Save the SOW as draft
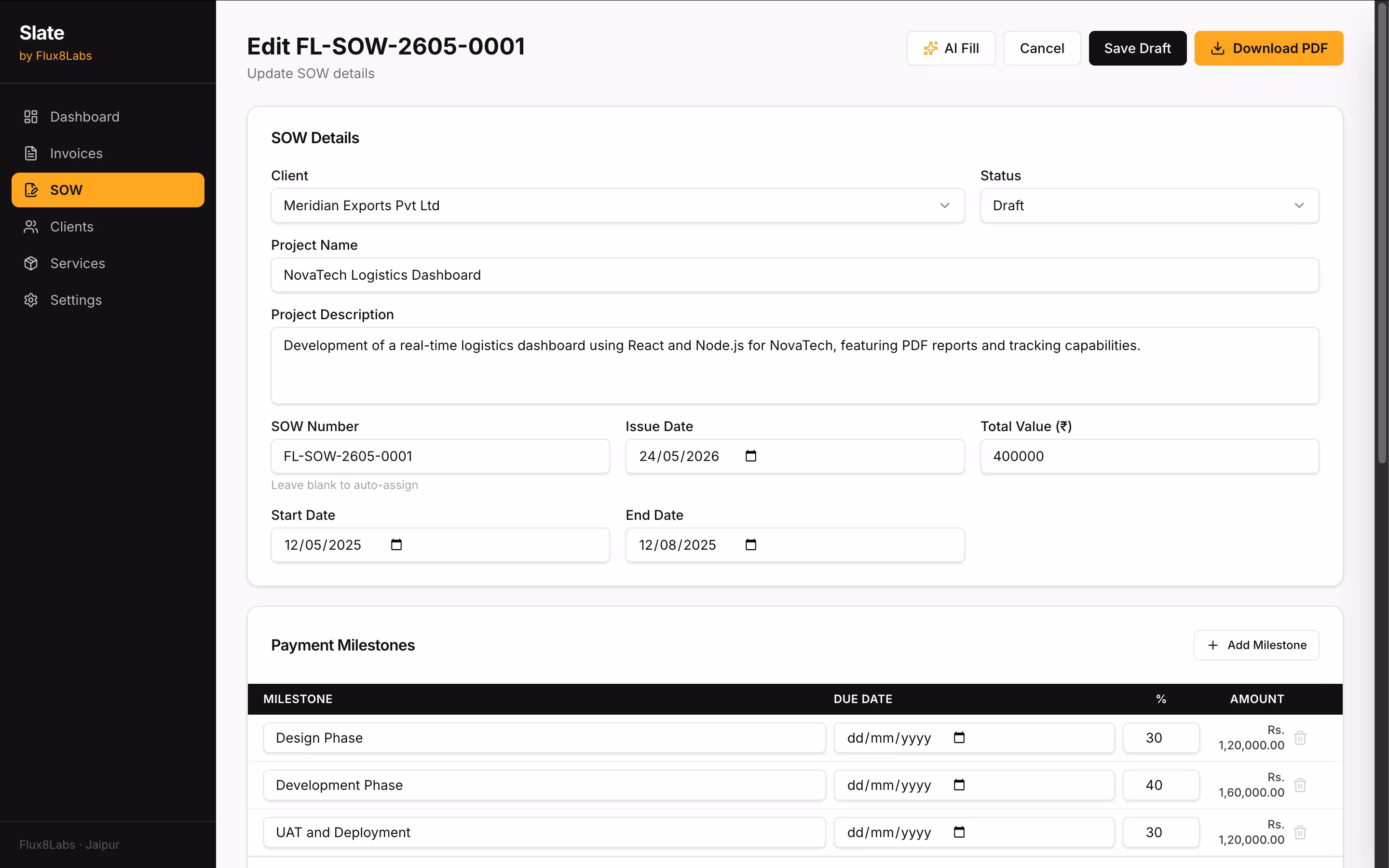 [x=1138, y=48]
